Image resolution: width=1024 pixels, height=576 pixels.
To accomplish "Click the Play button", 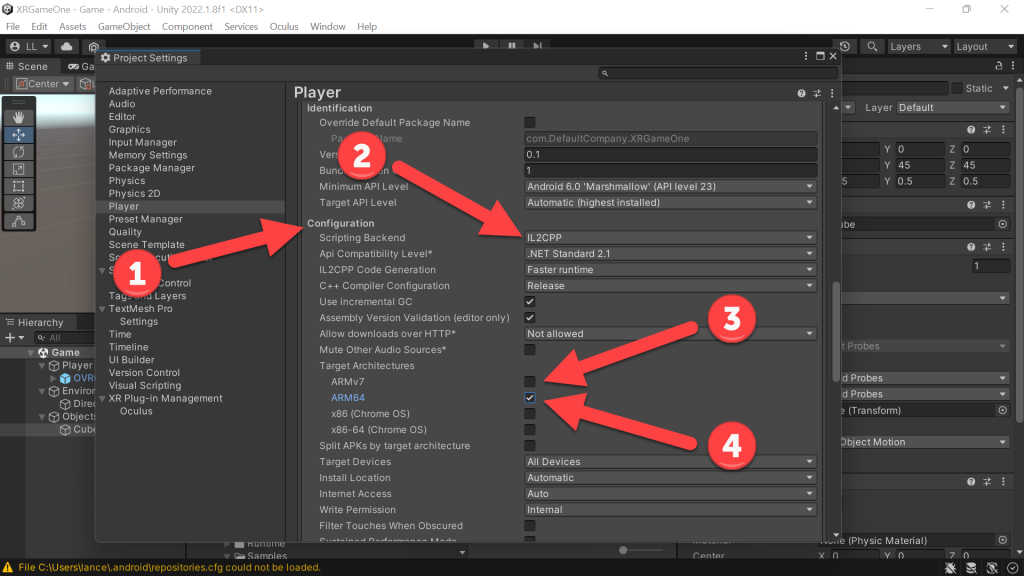I will tap(485, 46).
